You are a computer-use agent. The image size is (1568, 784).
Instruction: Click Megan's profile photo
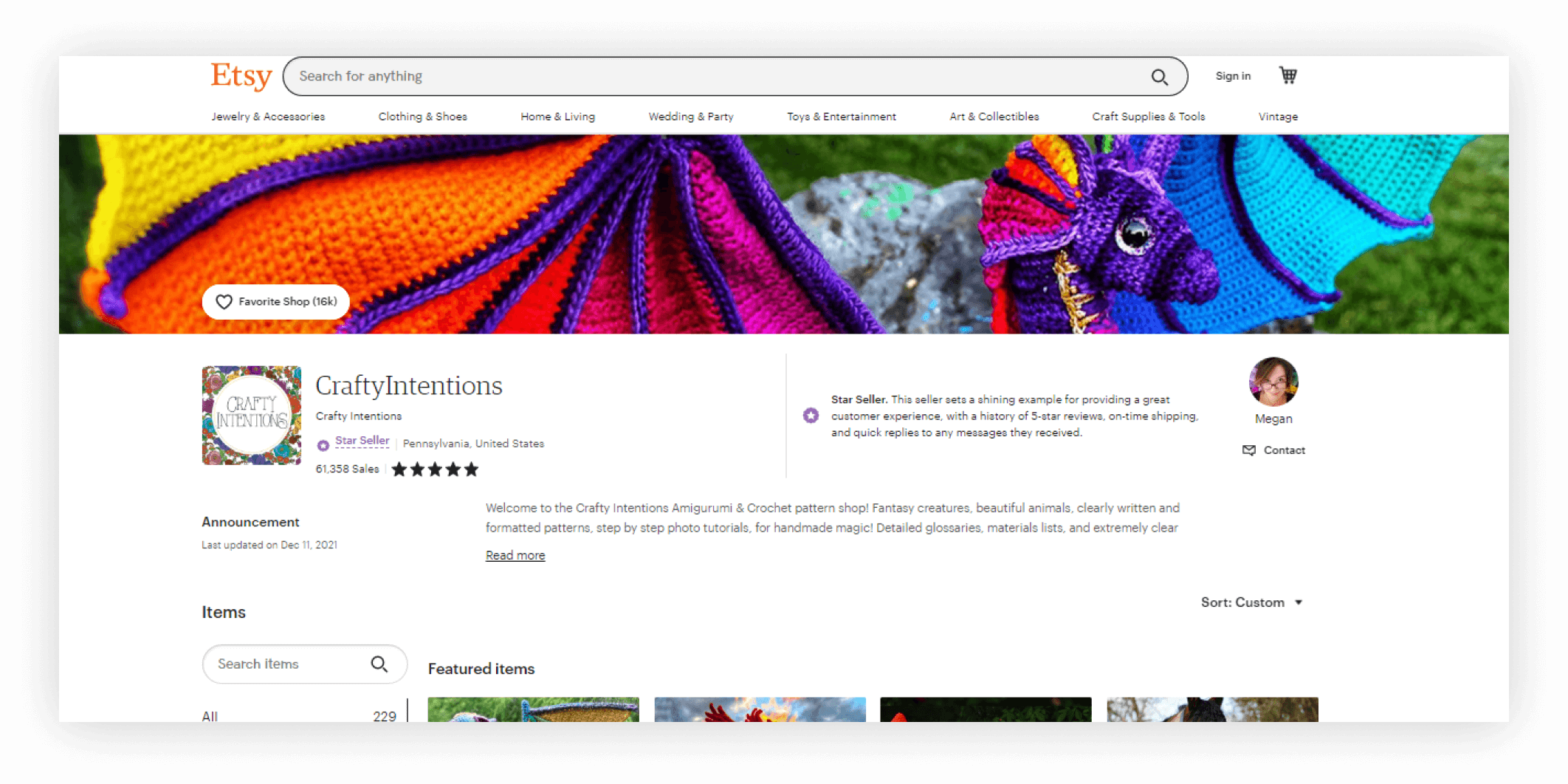coord(1273,382)
